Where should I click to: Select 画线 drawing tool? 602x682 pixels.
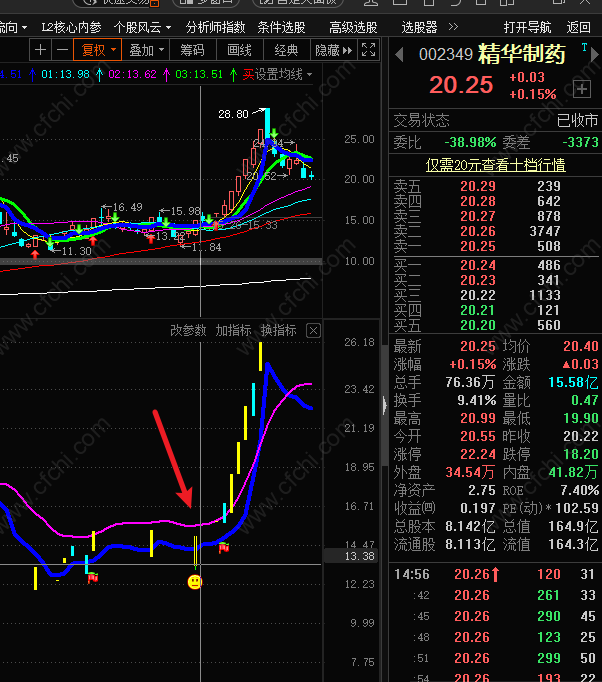tap(239, 50)
